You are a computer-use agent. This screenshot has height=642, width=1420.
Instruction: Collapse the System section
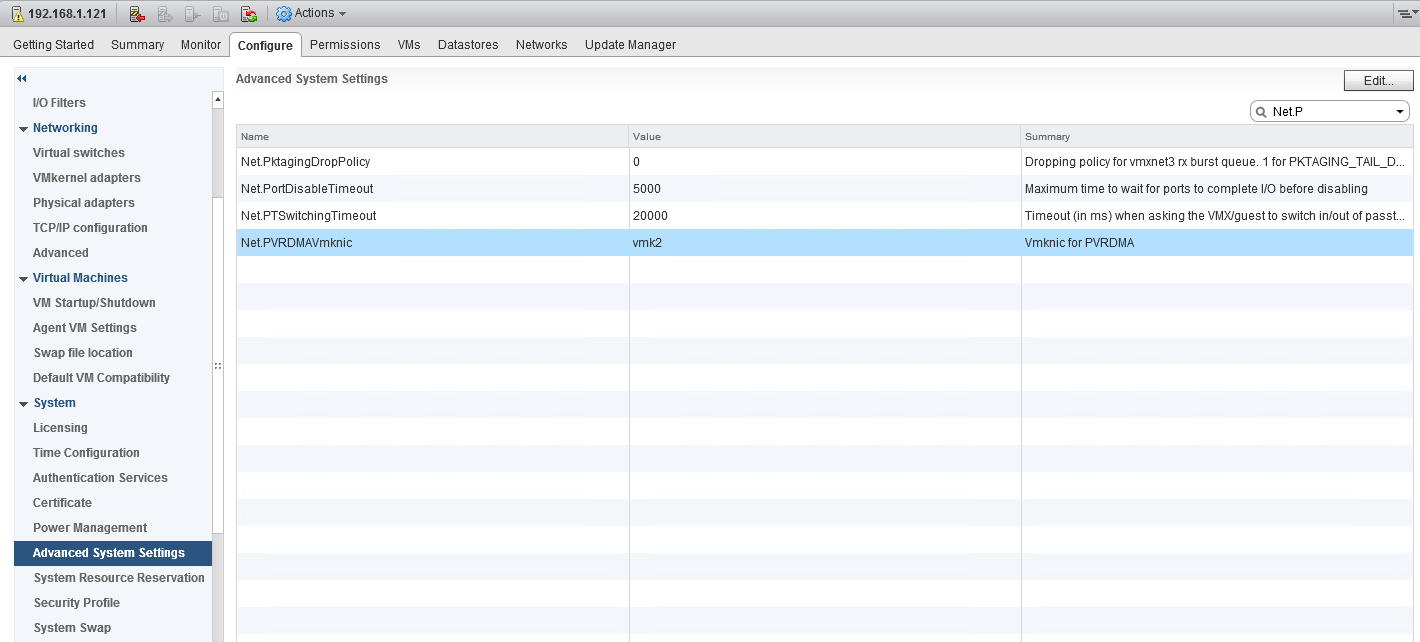(23, 404)
